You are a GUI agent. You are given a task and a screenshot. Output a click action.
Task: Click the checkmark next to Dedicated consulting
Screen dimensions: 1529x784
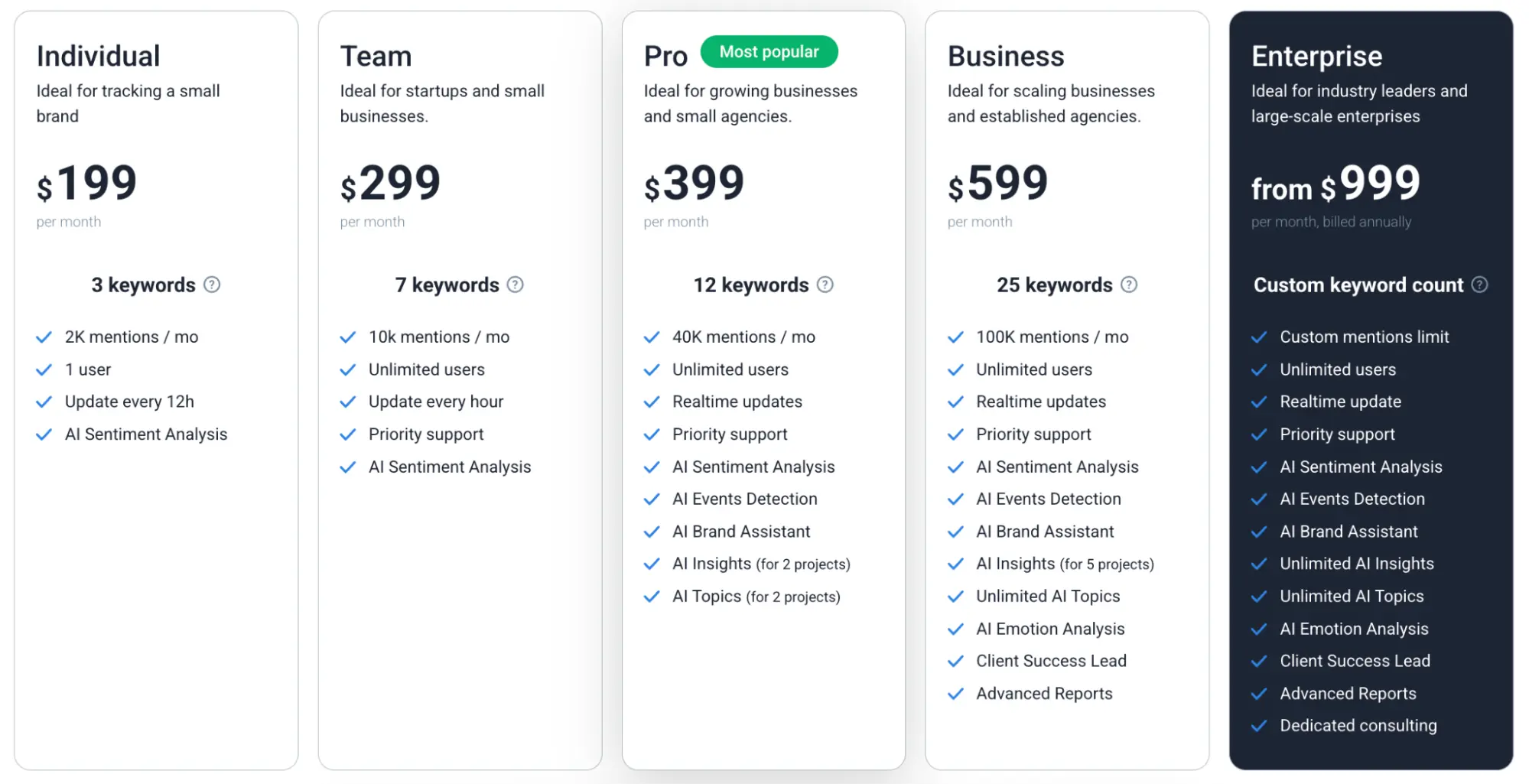[x=1259, y=725]
